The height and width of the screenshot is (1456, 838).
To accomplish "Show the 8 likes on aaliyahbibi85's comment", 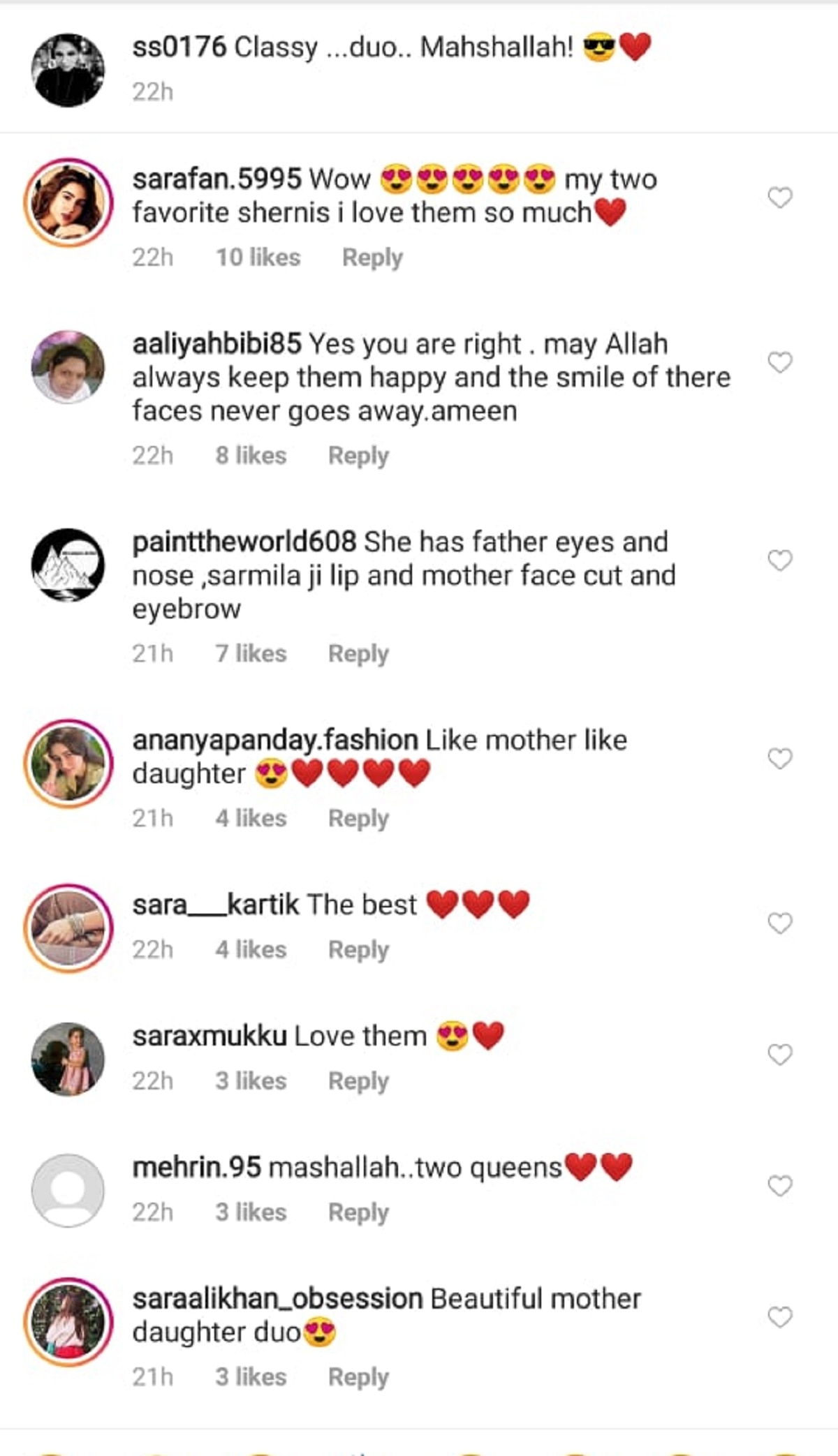I will (251, 456).
